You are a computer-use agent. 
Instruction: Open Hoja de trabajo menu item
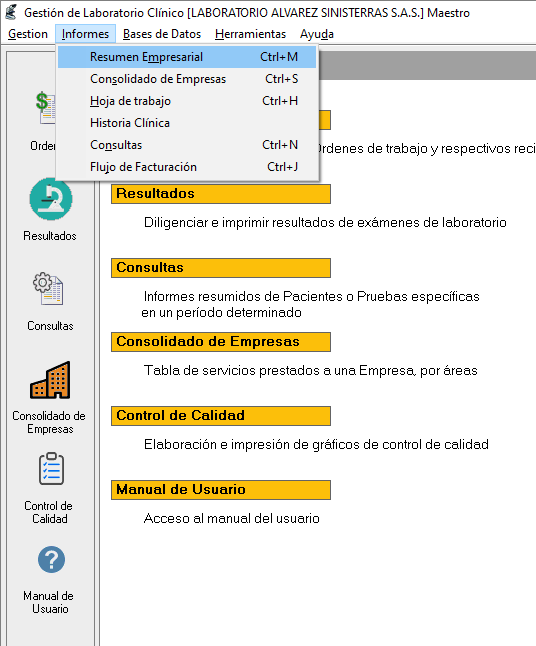(187, 101)
